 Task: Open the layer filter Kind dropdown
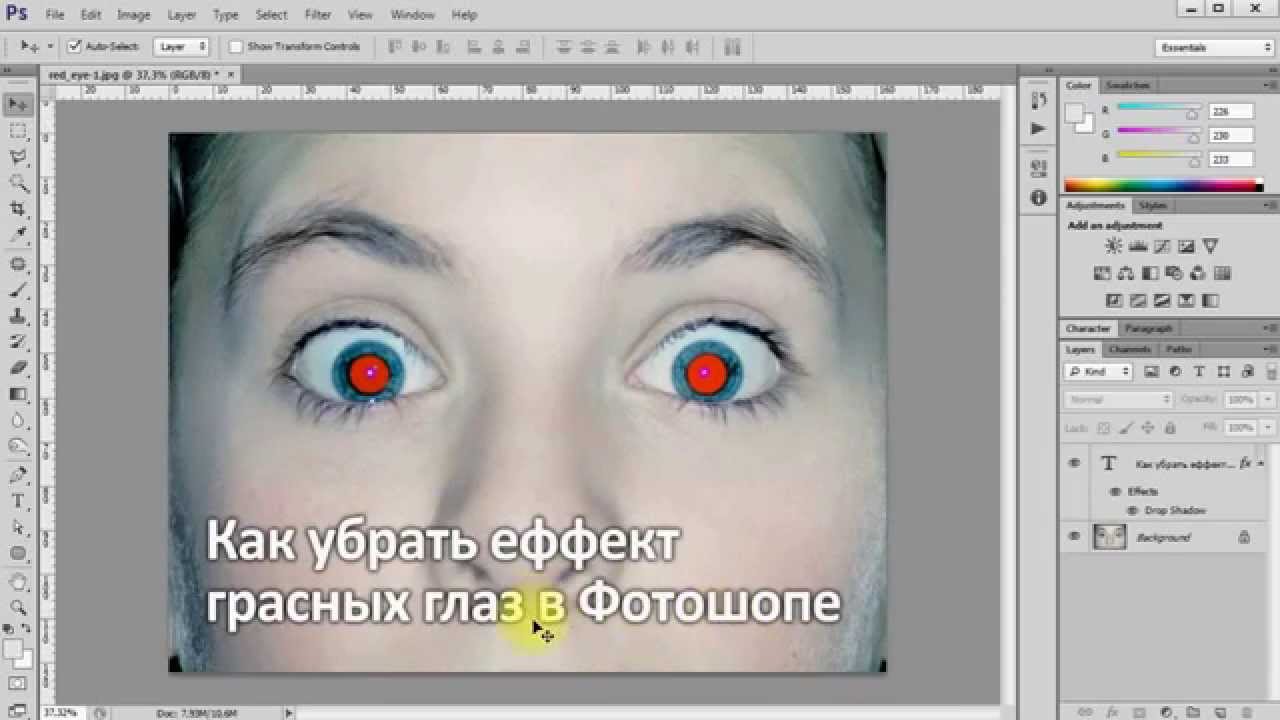coord(1099,371)
